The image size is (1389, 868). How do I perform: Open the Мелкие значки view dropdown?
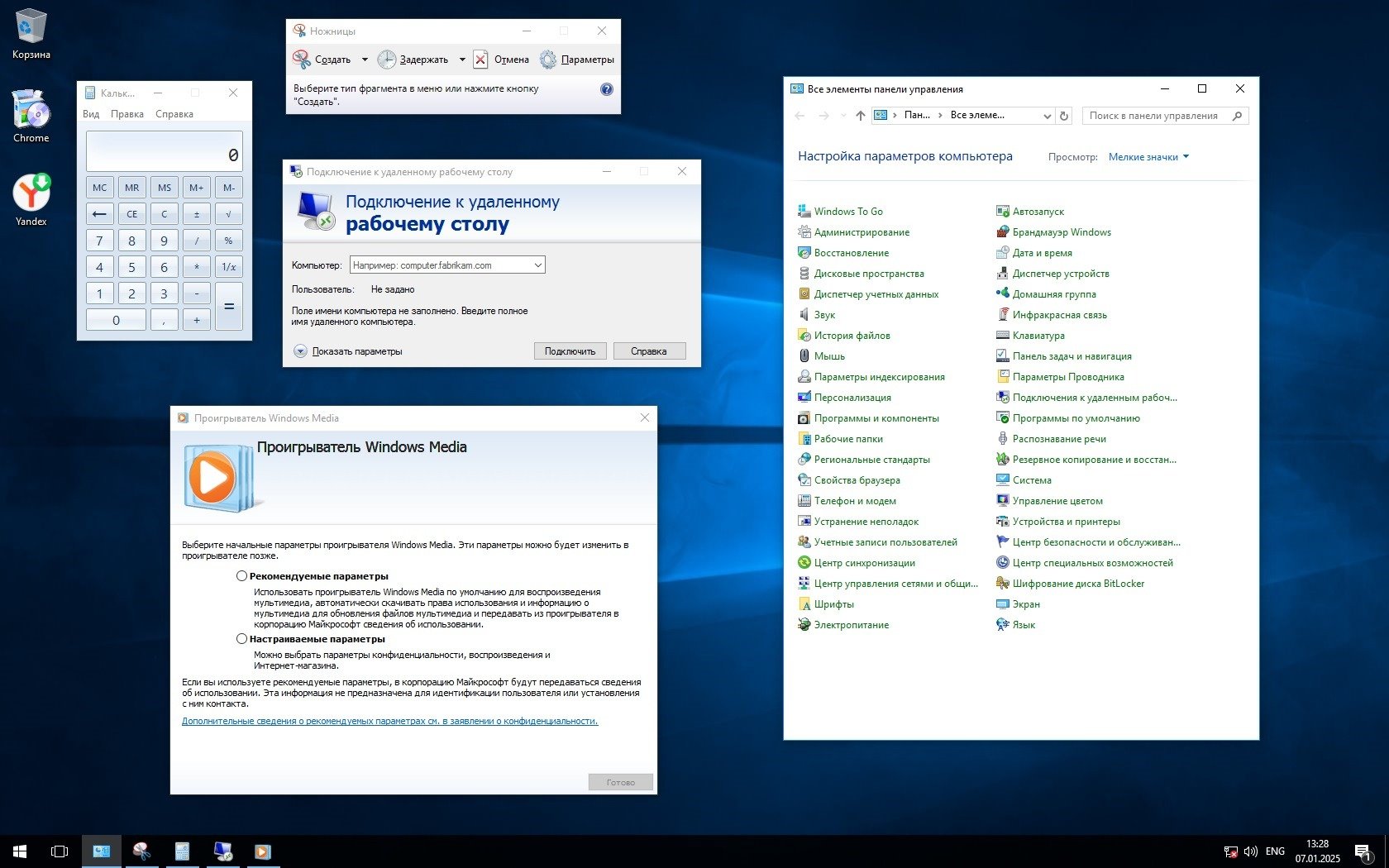click(x=1148, y=157)
